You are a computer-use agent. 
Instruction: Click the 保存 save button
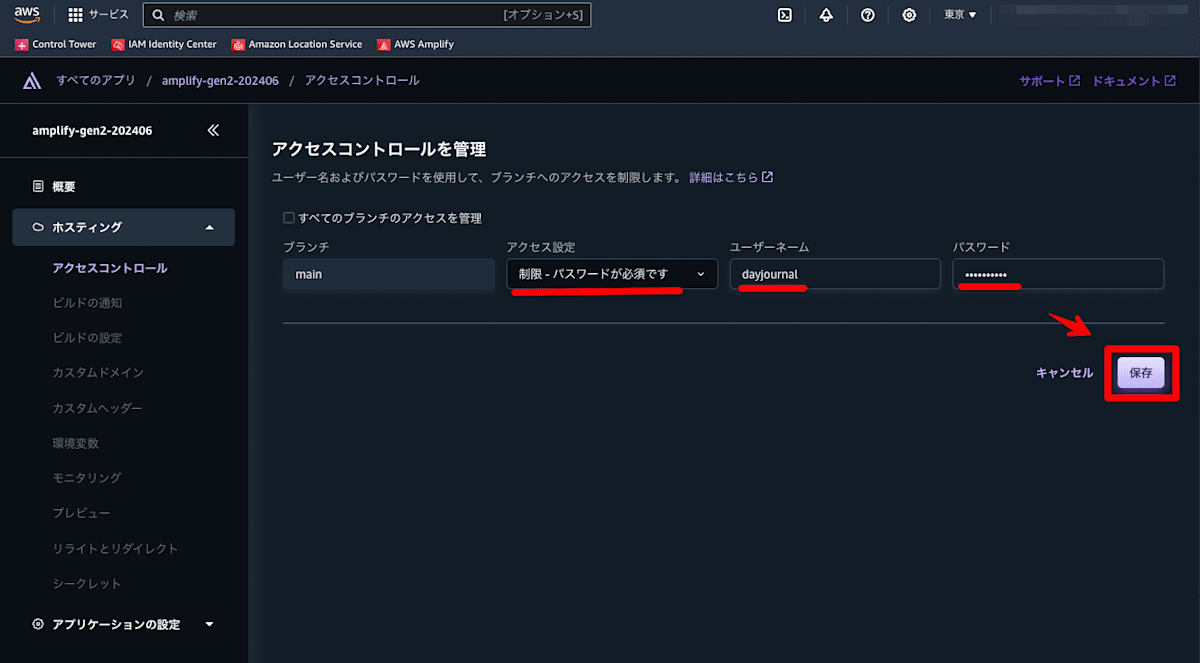(x=1141, y=373)
